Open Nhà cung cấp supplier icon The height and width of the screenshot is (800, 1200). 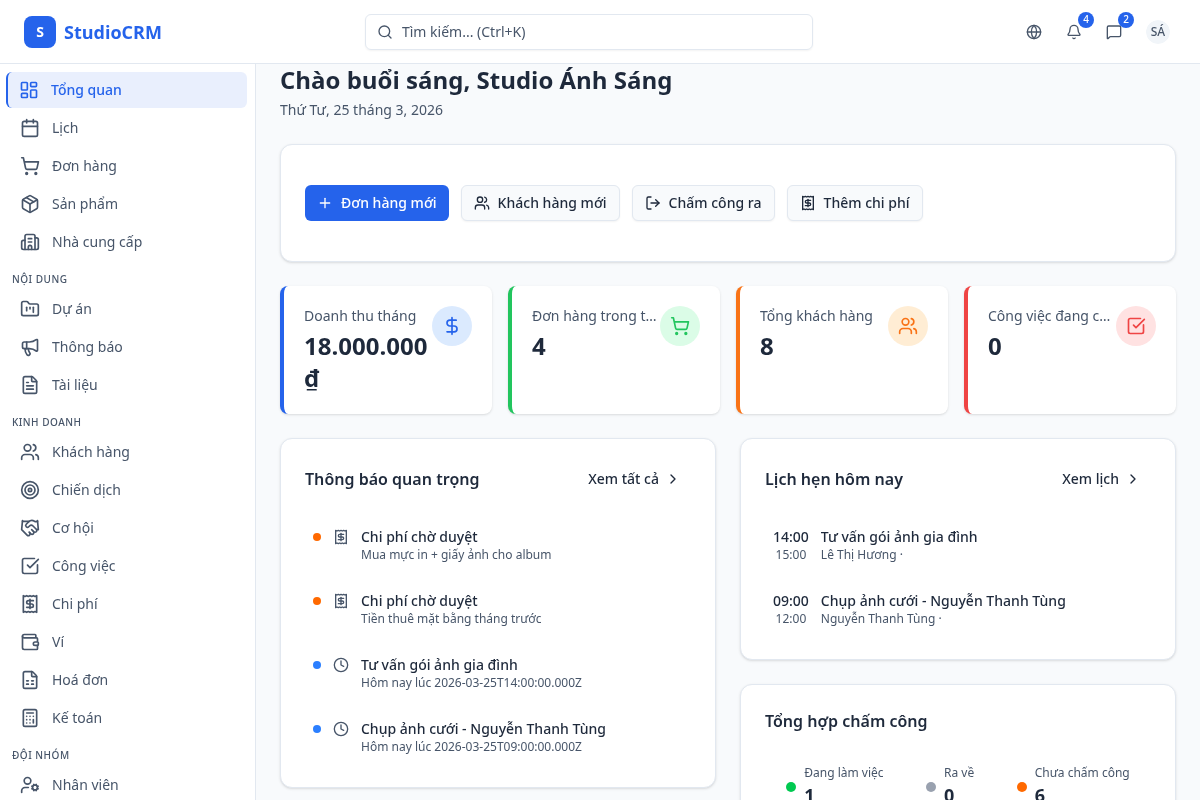click(x=31, y=241)
